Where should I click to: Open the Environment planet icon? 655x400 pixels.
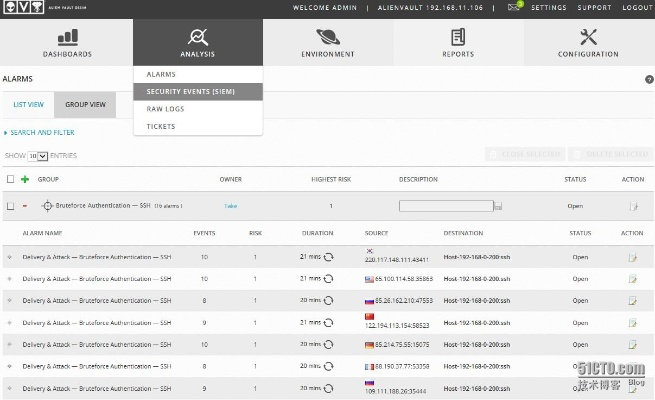coord(328,37)
